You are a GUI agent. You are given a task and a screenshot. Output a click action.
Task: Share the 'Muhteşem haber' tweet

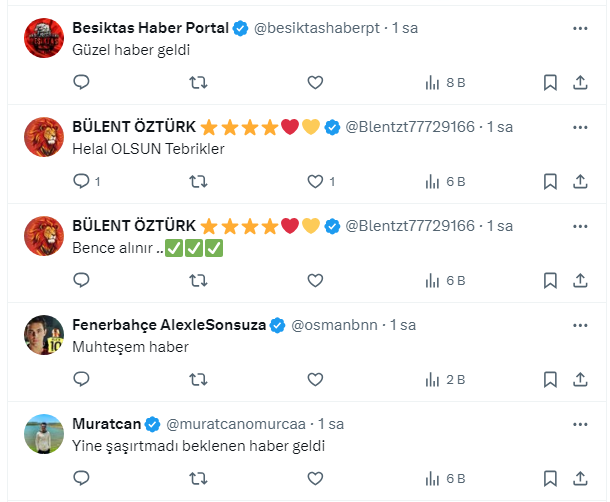[580, 379]
